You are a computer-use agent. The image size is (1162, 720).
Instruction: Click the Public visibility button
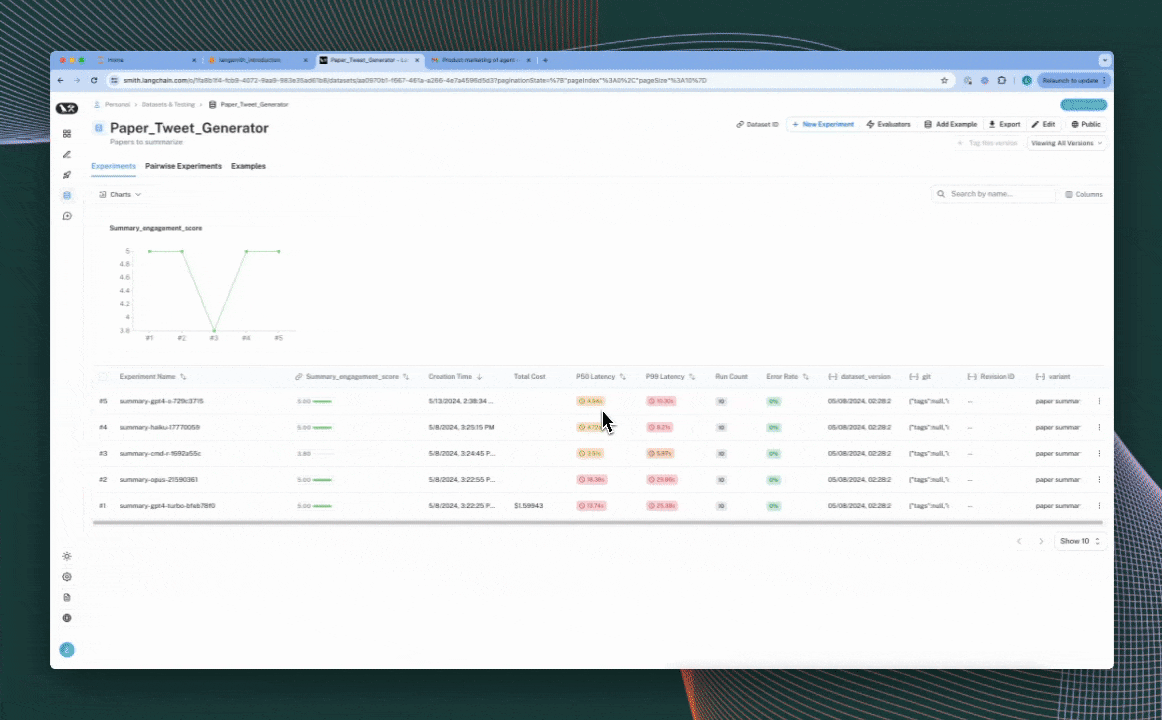coord(1086,124)
